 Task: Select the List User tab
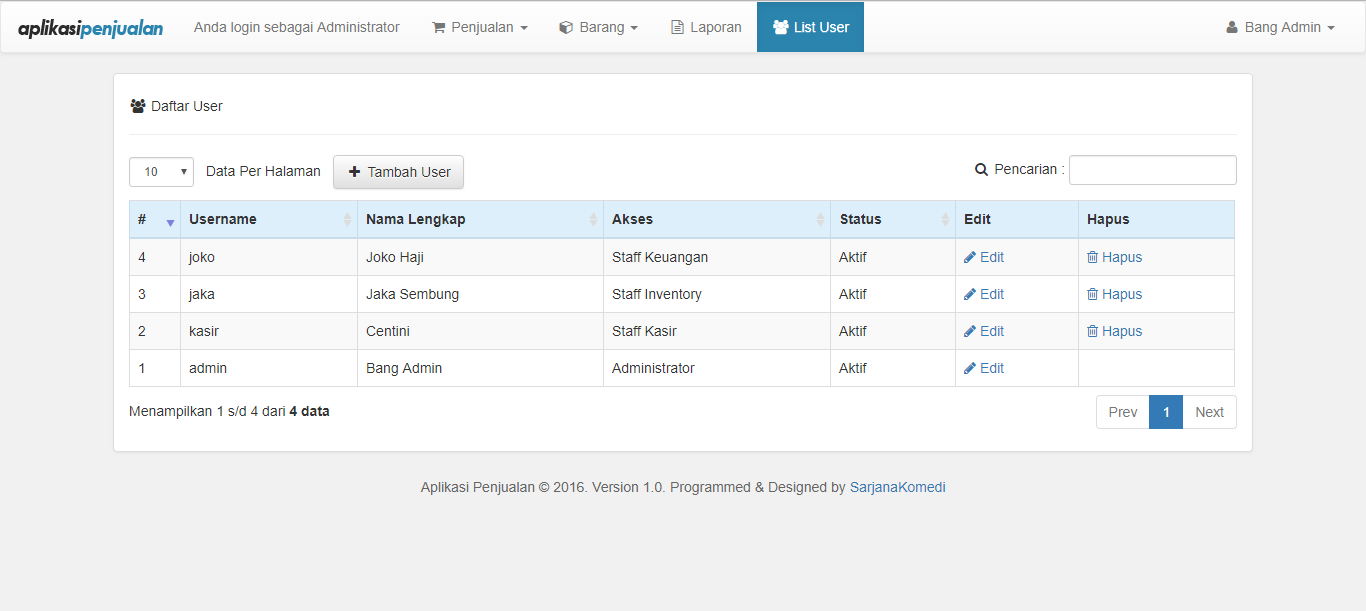coord(810,27)
